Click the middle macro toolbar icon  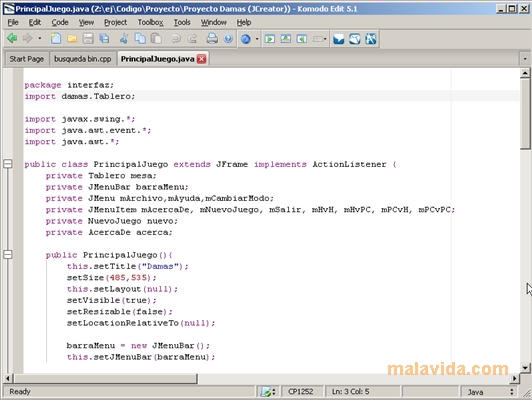(x=285, y=39)
